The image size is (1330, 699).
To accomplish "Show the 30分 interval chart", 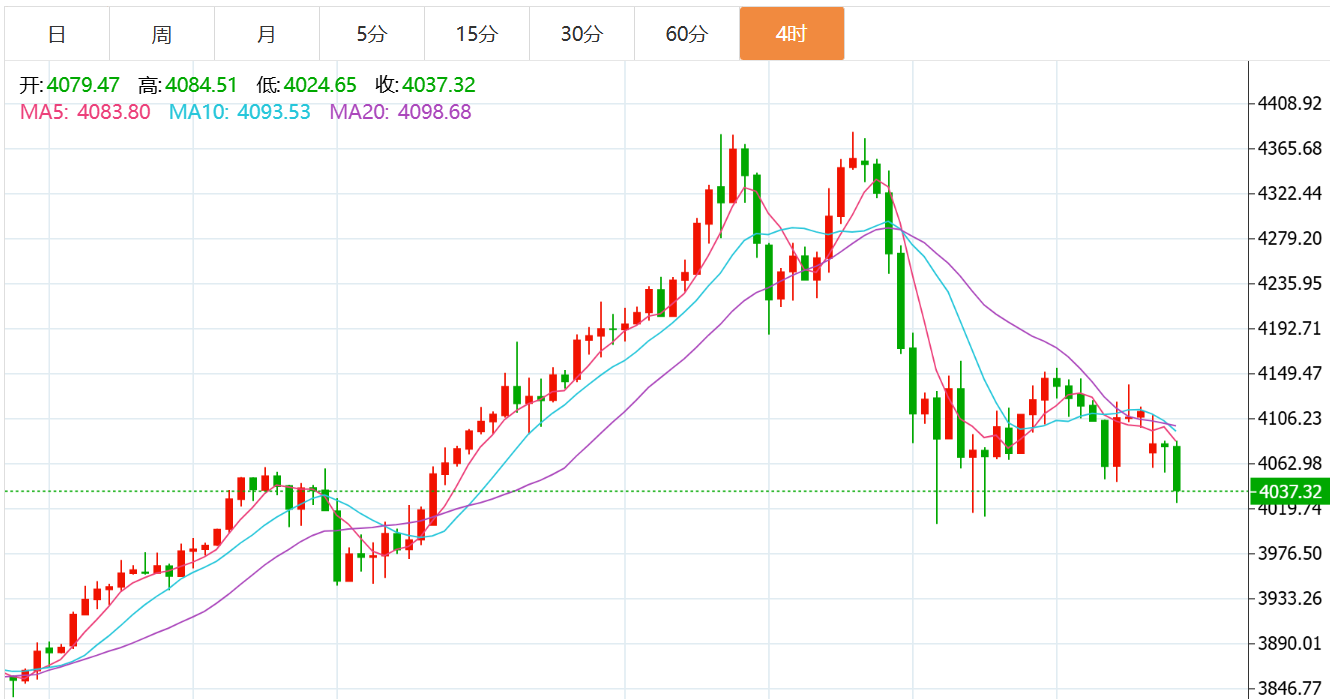I will pos(581,34).
